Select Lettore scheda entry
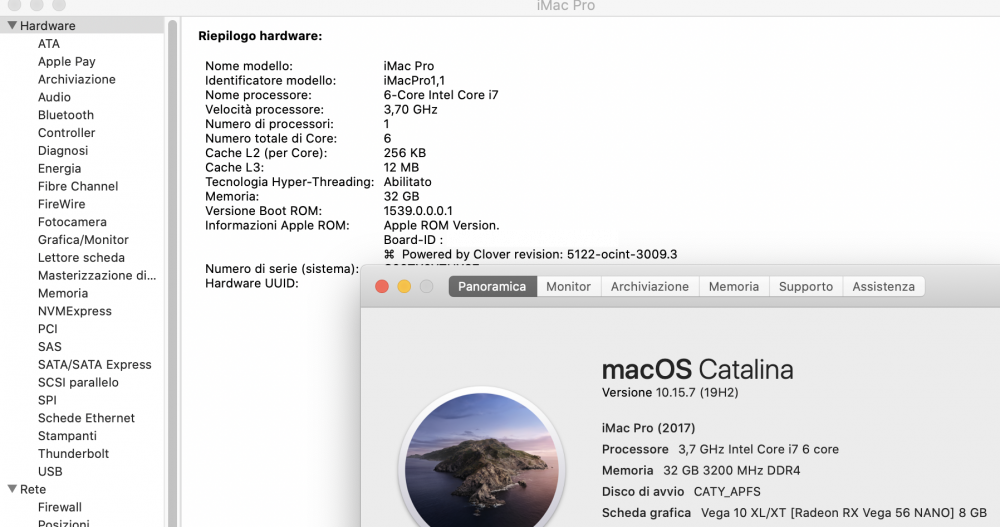This screenshot has width=1000, height=527. 81,258
